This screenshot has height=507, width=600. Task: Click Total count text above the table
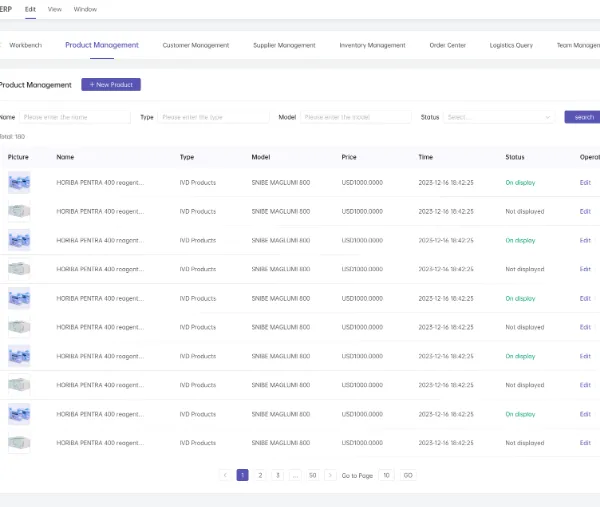[x=12, y=137]
